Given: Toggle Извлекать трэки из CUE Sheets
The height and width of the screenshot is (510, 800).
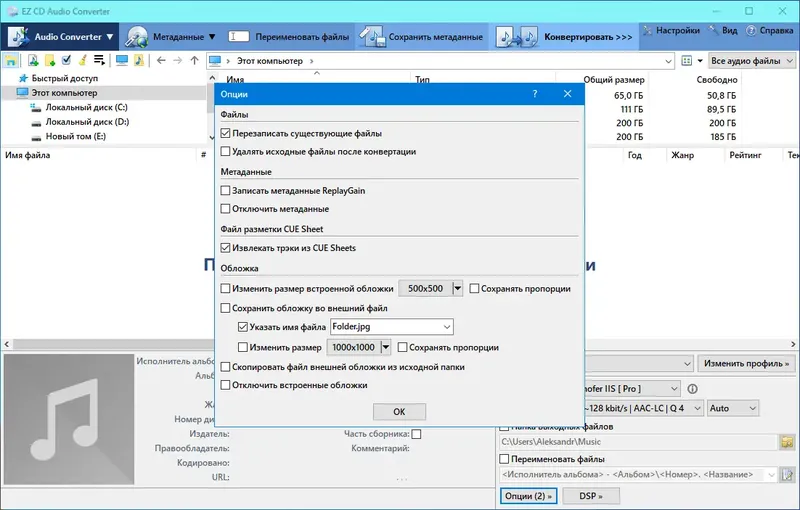Looking at the screenshot, I should (x=226, y=248).
